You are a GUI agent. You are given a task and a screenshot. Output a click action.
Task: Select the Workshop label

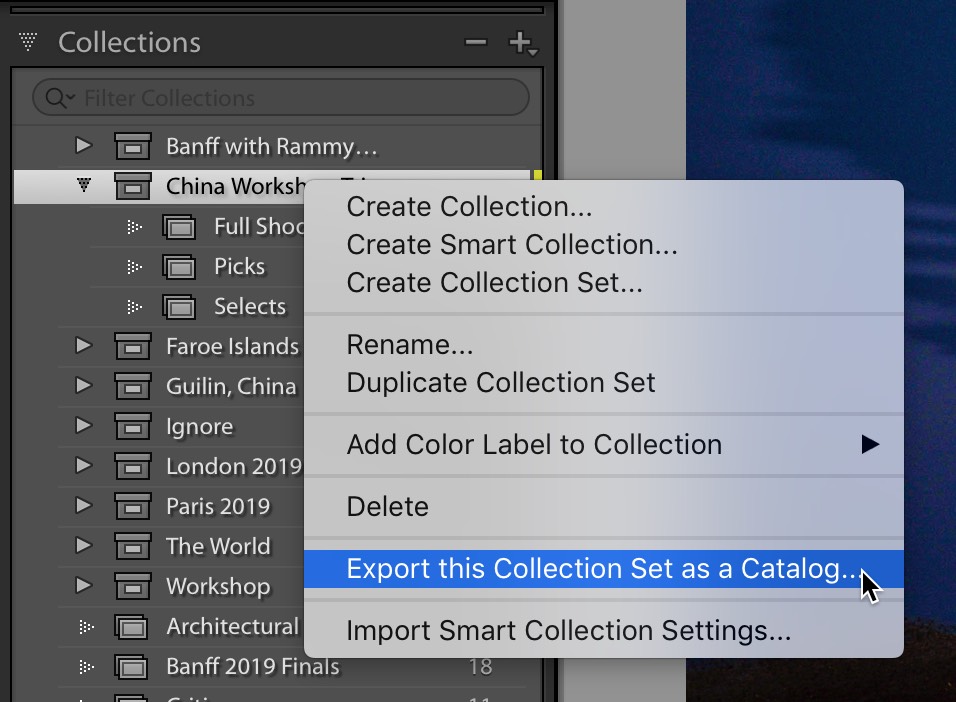click(218, 586)
